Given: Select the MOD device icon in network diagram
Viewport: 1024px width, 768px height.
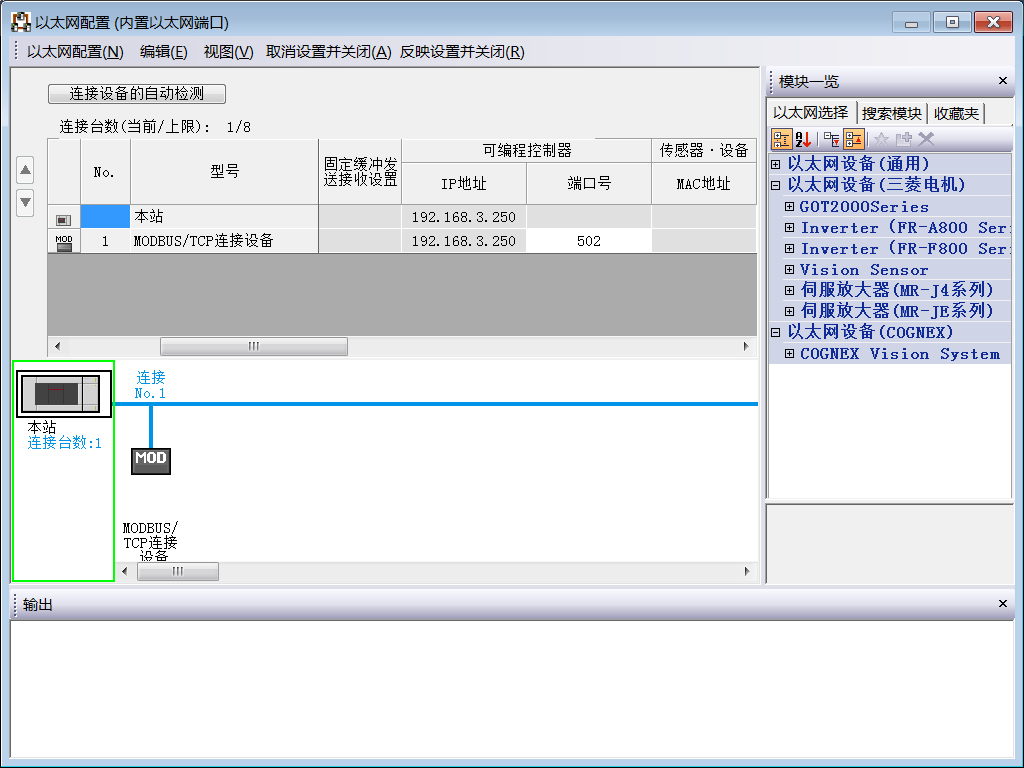Looking at the screenshot, I should pyautogui.click(x=151, y=459).
